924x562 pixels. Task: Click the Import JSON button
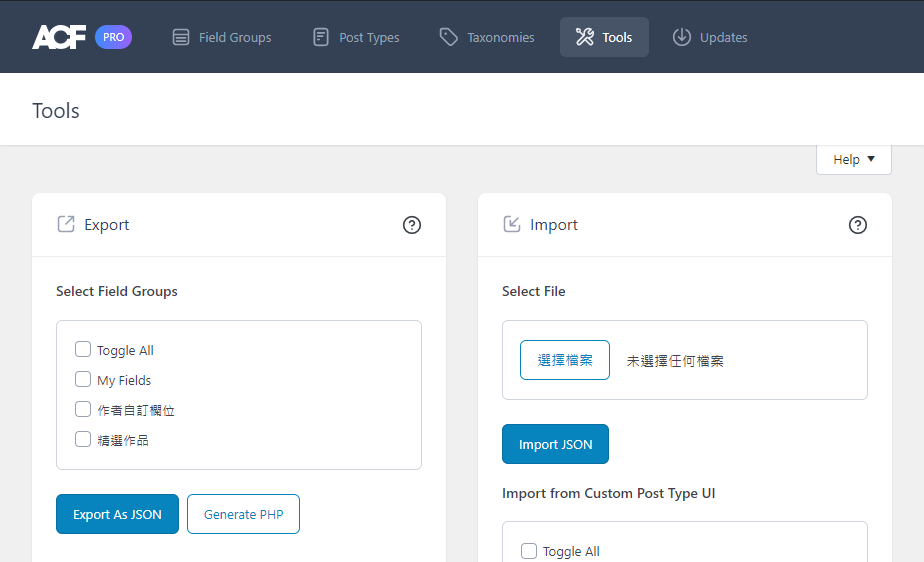555,444
